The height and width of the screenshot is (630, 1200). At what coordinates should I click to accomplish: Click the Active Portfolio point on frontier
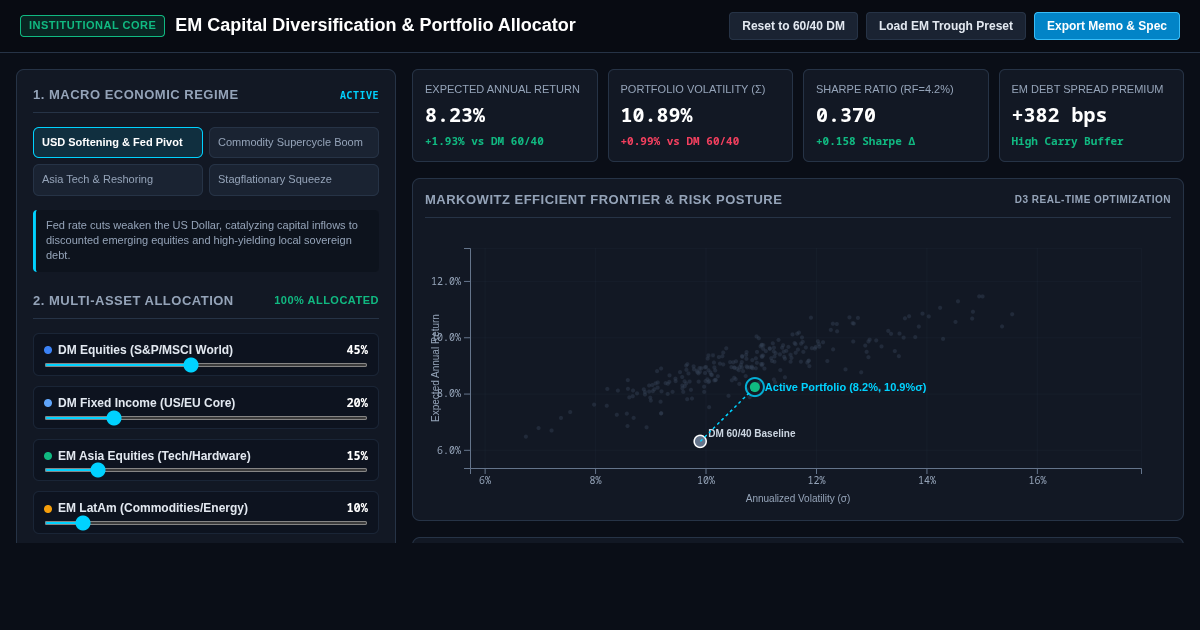(755, 387)
